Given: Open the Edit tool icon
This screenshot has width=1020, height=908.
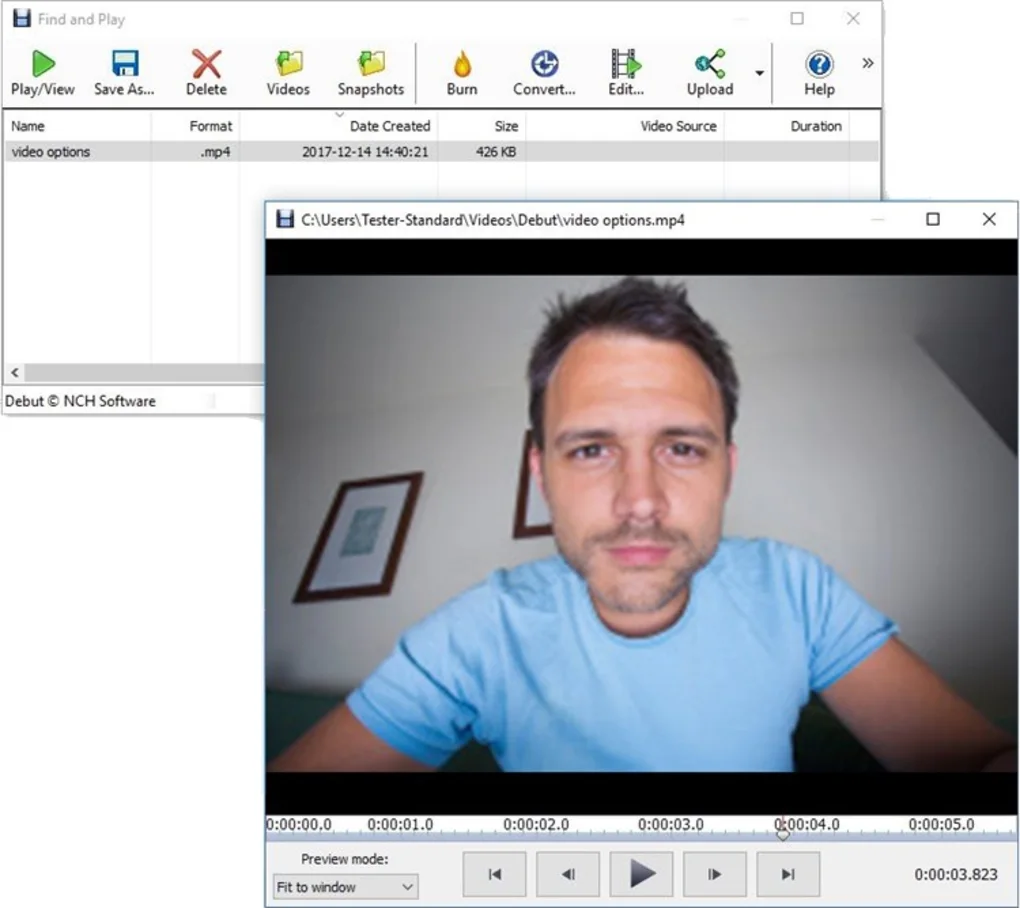Looking at the screenshot, I should coord(625,70).
